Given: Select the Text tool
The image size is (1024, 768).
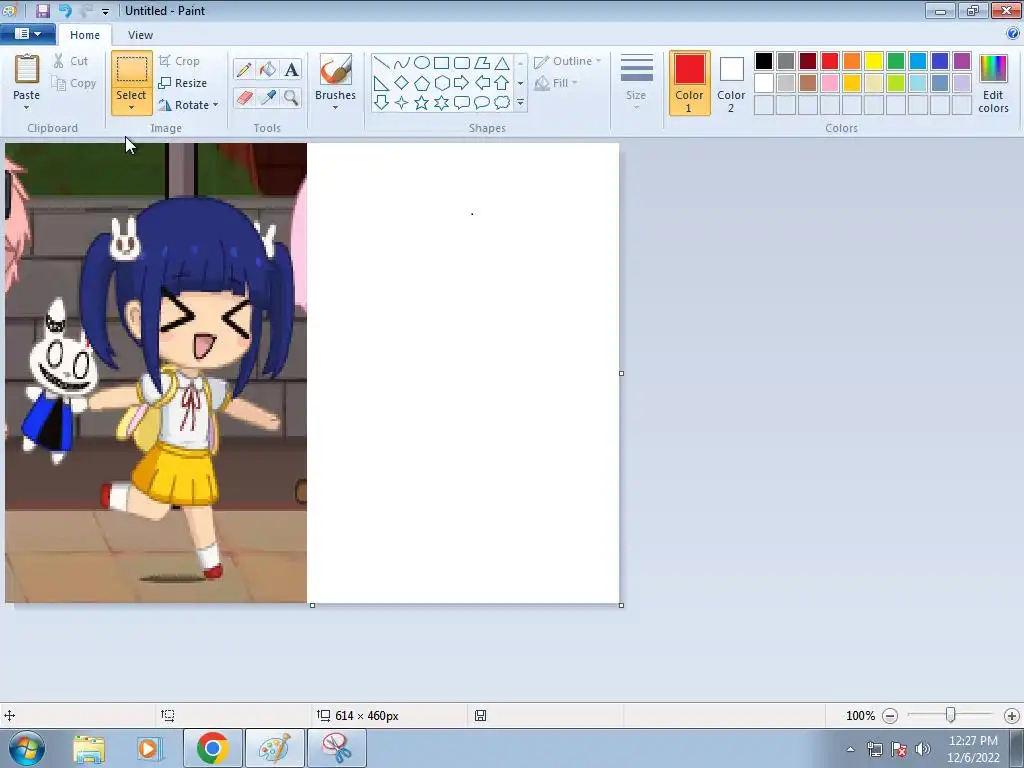Looking at the screenshot, I should [x=291, y=69].
